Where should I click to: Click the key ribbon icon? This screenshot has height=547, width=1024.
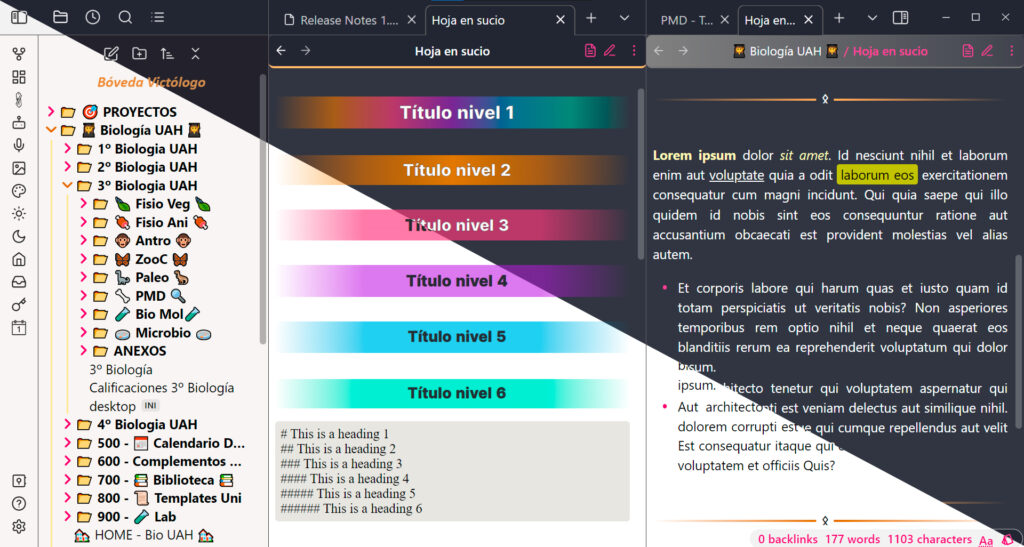pos(19,305)
